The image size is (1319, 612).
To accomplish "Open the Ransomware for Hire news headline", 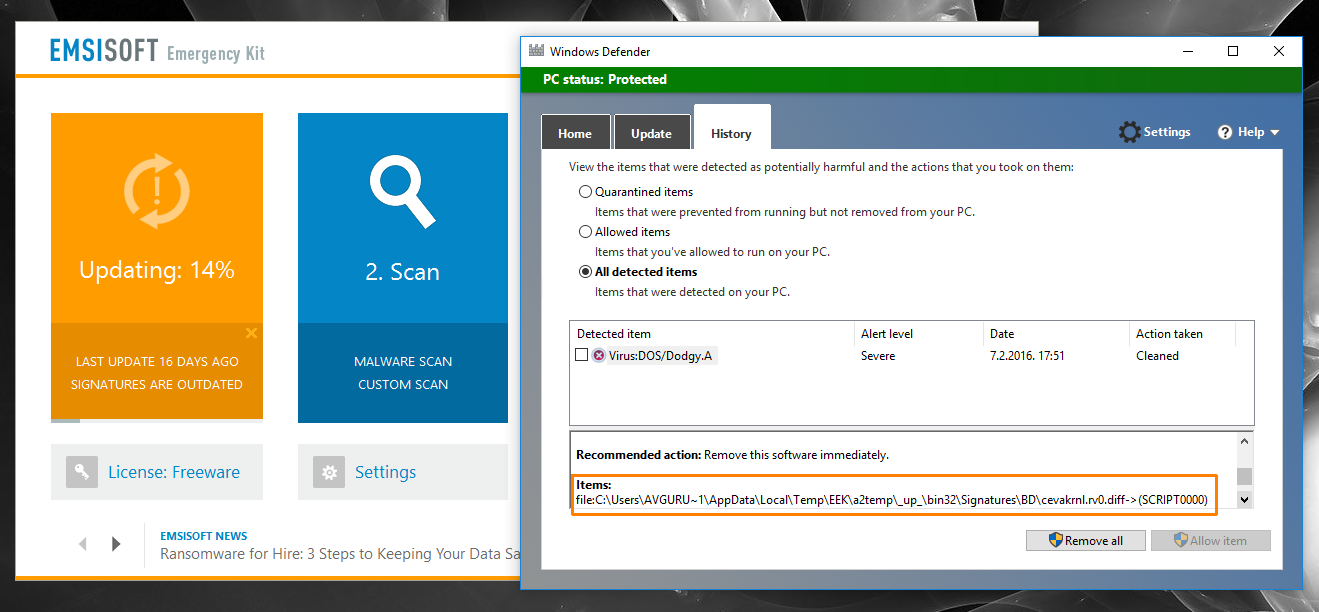I will point(341,554).
